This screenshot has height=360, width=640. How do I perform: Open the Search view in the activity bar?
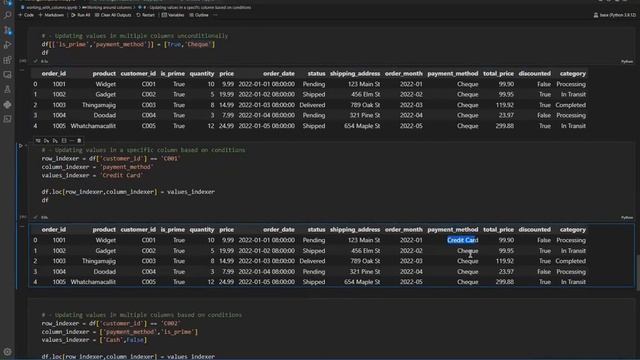click(x=7, y=16)
